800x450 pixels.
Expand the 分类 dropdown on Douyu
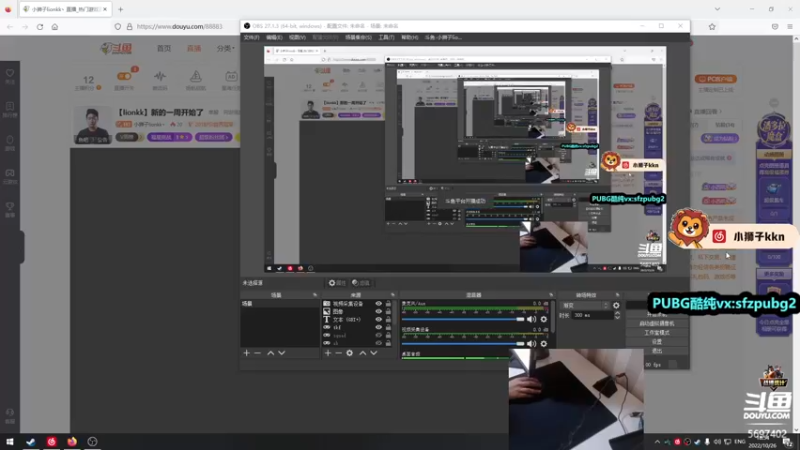226,48
